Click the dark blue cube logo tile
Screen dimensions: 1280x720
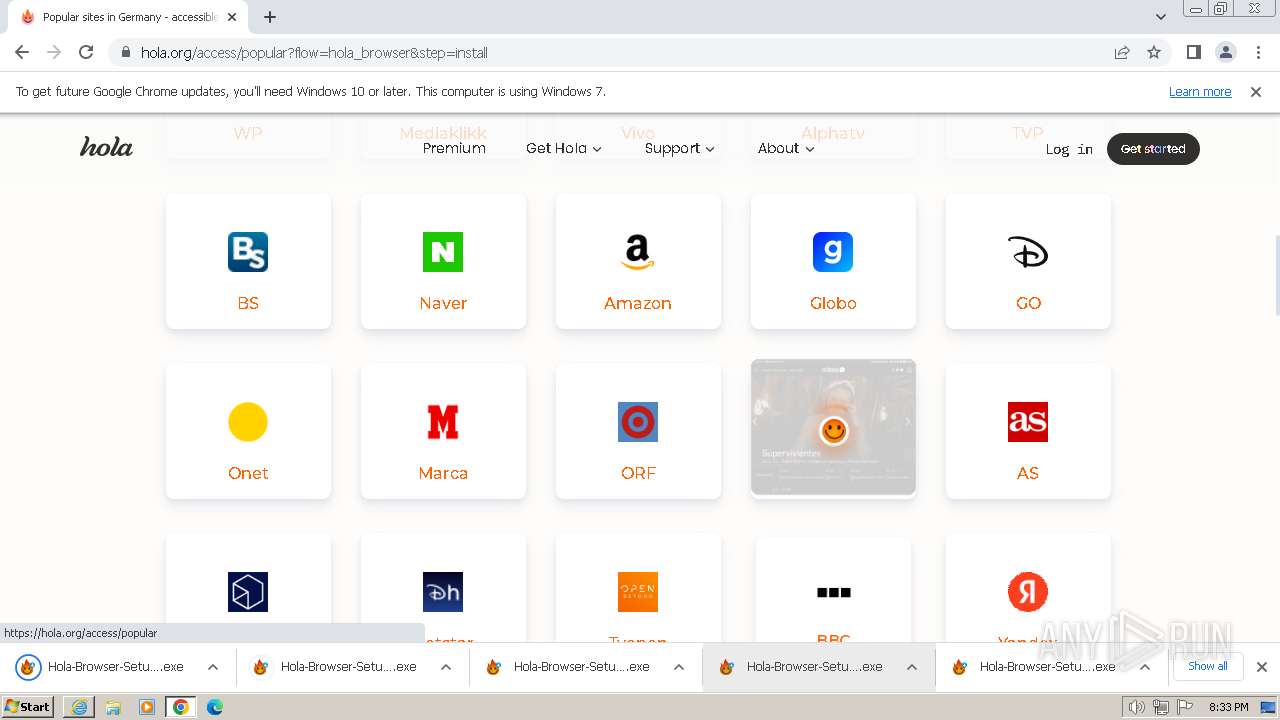pos(248,592)
